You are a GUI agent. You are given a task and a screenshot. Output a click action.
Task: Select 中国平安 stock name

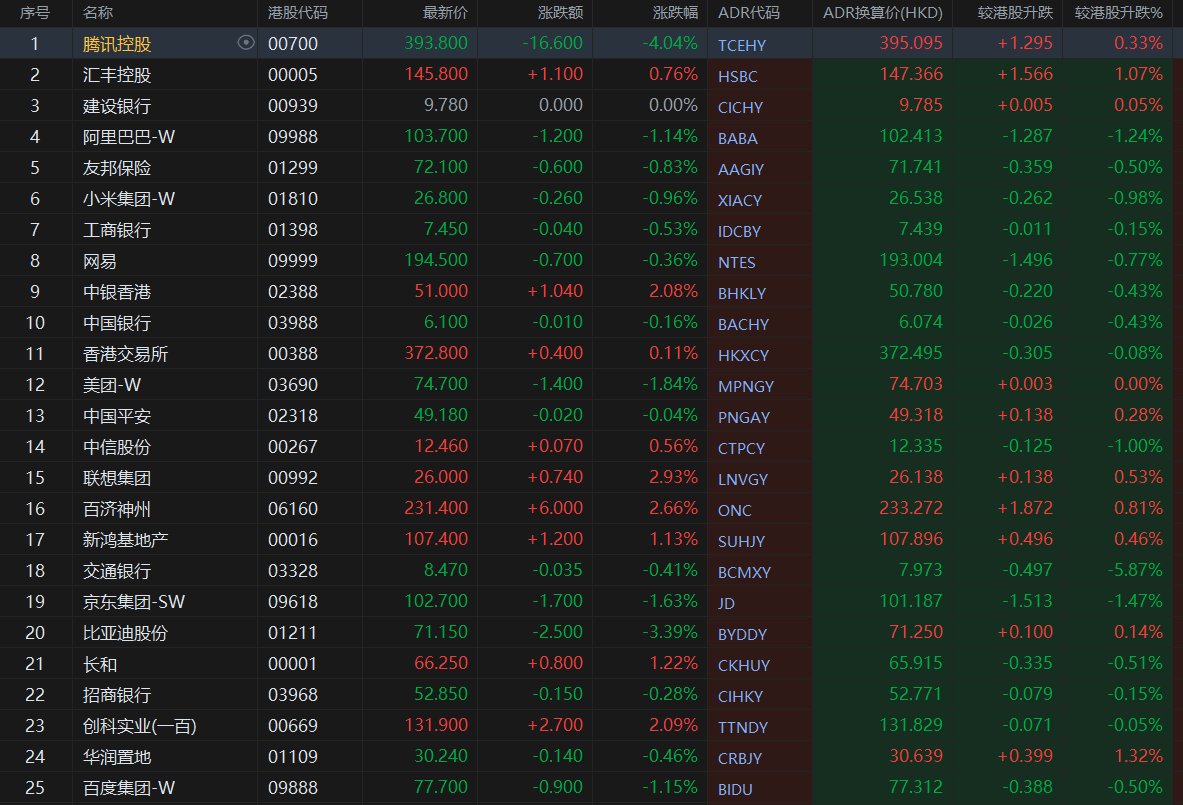[x=117, y=416]
